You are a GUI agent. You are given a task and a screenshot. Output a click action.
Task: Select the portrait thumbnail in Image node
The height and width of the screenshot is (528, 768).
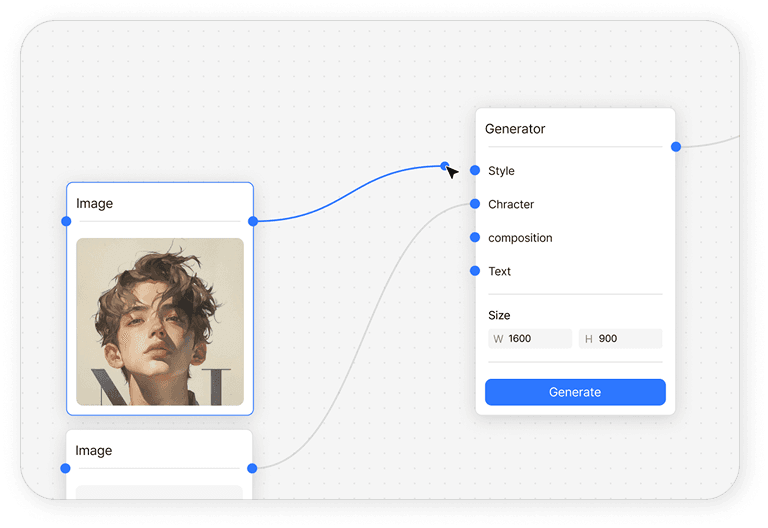click(x=160, y=321)
